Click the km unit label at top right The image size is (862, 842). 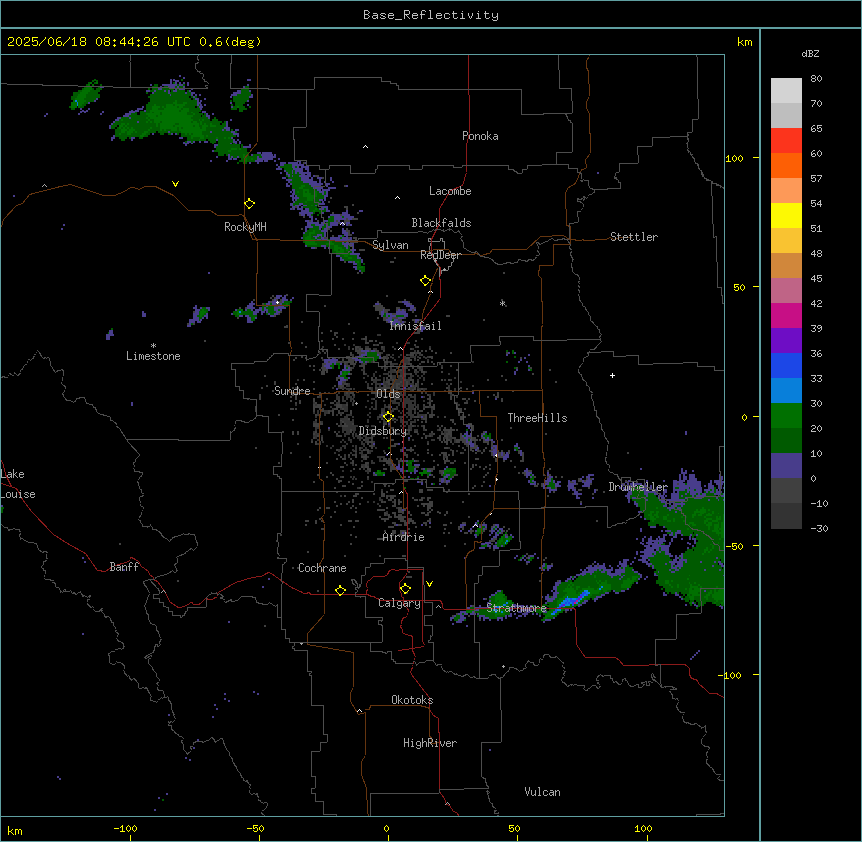pos(744,42)
